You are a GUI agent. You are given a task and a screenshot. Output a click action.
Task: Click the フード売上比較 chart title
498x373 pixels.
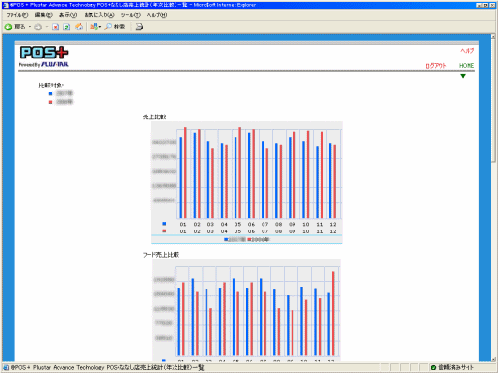click(161, 255)
